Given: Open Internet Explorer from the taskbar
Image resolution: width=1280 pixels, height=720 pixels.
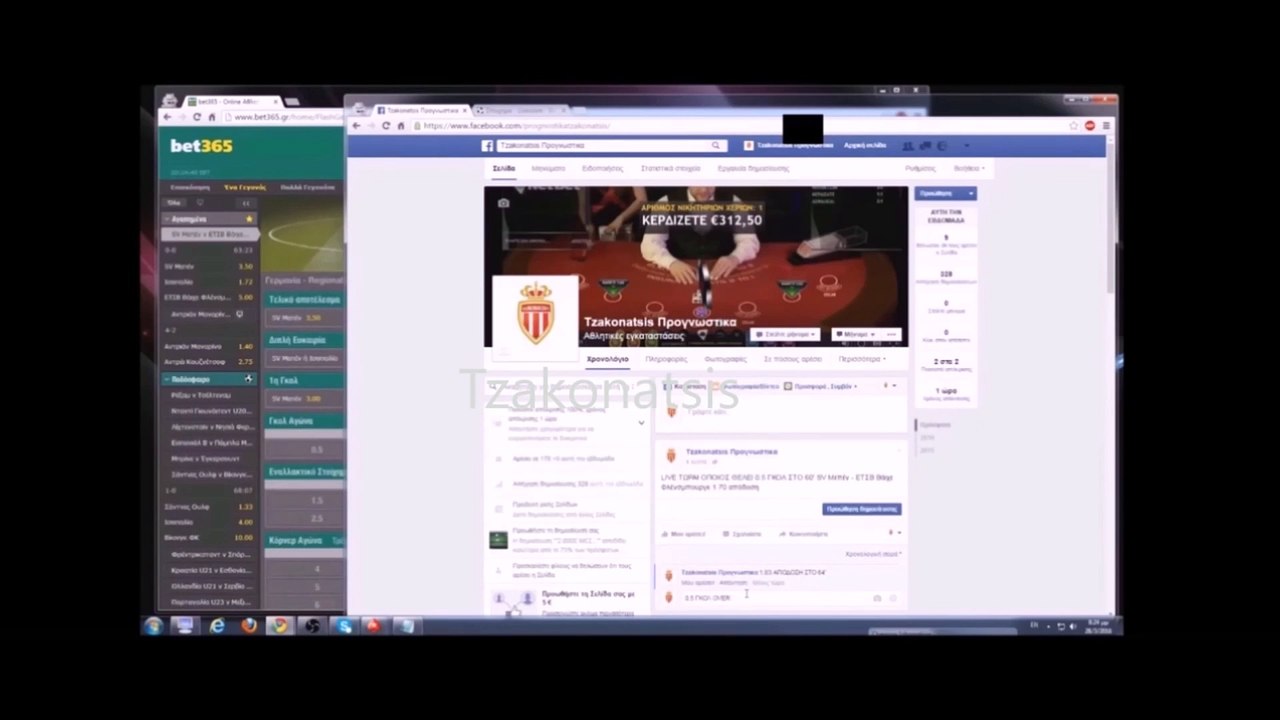Looking at the screenshot, I should click(x=217, y=626).
